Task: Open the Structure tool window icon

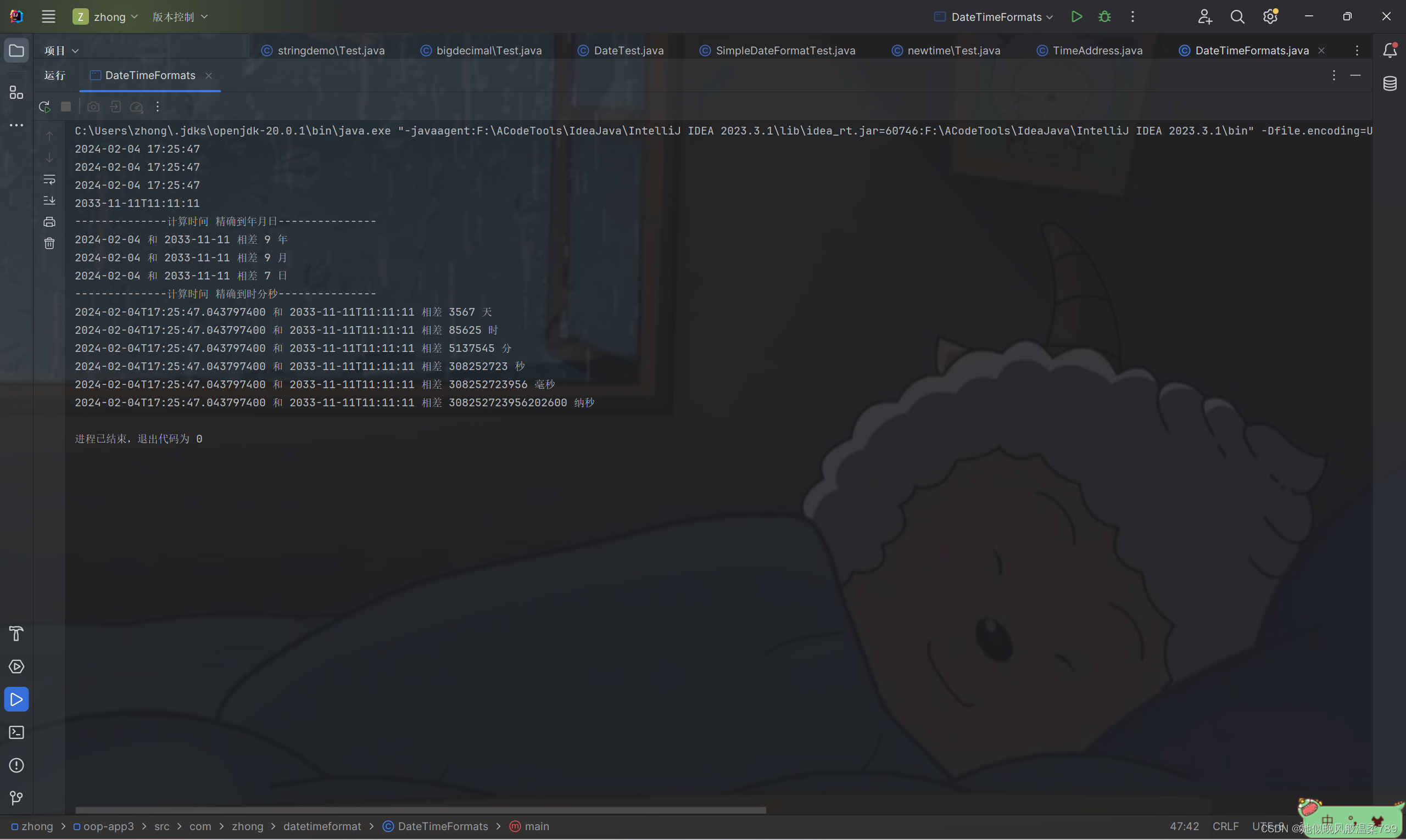Action: tap(16, 92)
